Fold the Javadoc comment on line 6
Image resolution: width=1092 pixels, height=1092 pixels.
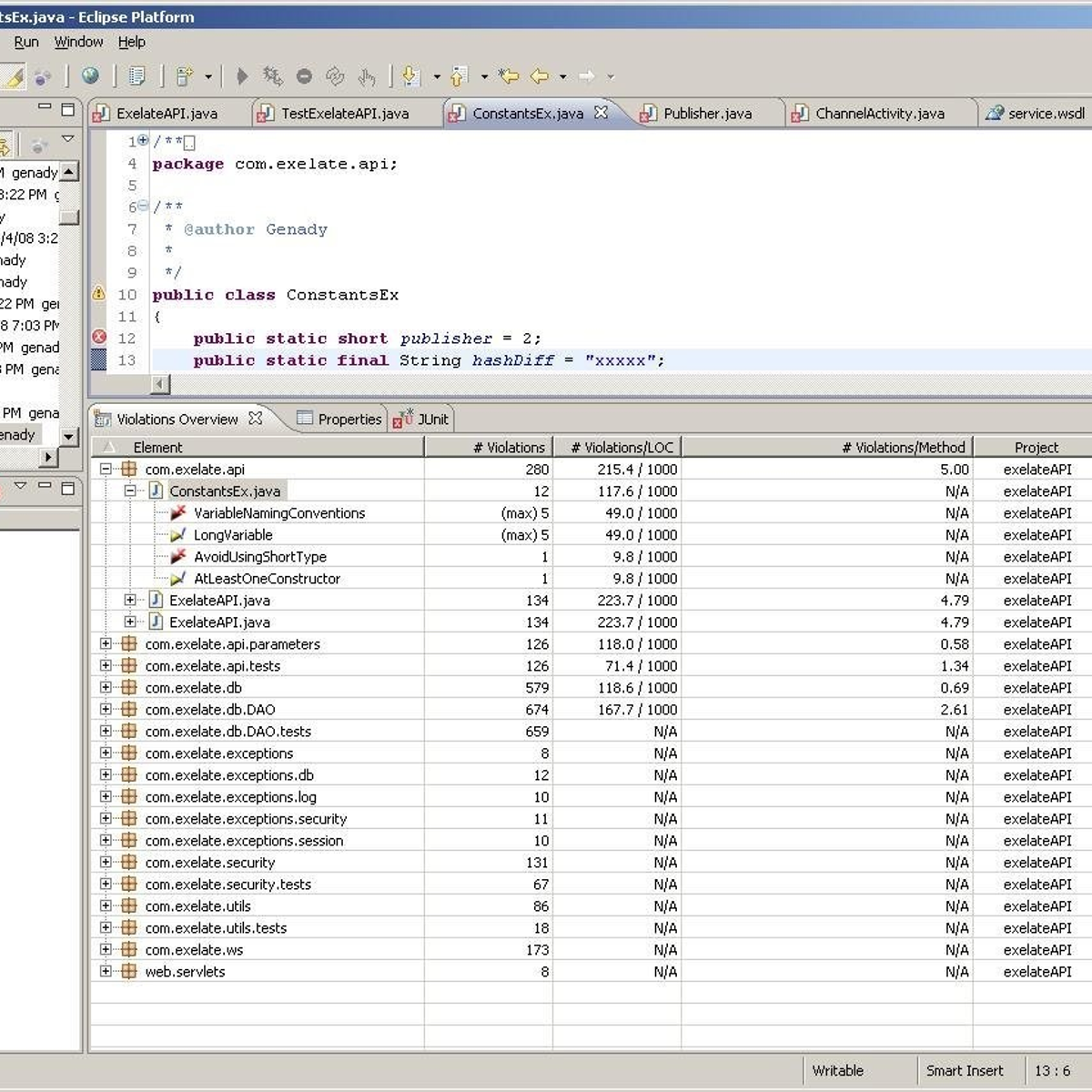(x=143, y=207)
